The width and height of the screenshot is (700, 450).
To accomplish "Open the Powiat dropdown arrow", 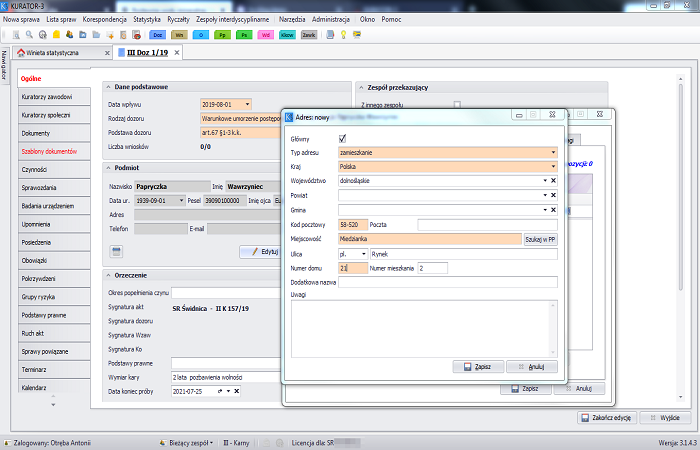I will 545,195.
